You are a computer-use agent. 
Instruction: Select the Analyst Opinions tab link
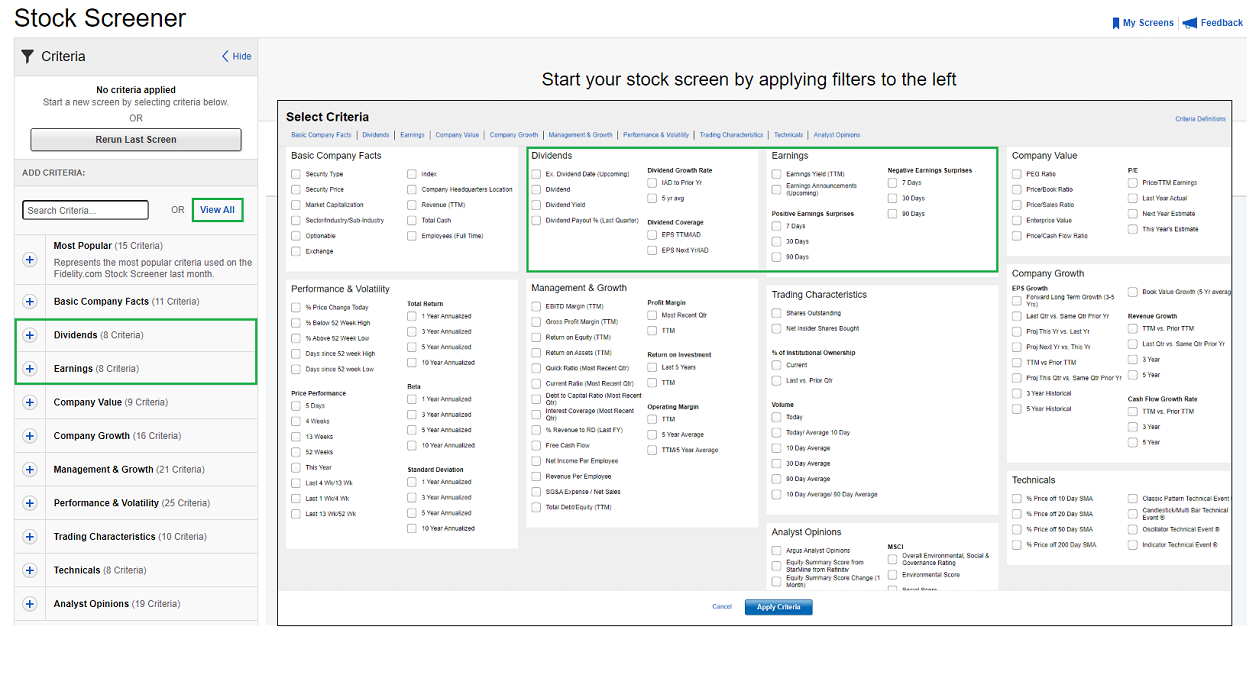pyautogui.click(x=836, y=135)
